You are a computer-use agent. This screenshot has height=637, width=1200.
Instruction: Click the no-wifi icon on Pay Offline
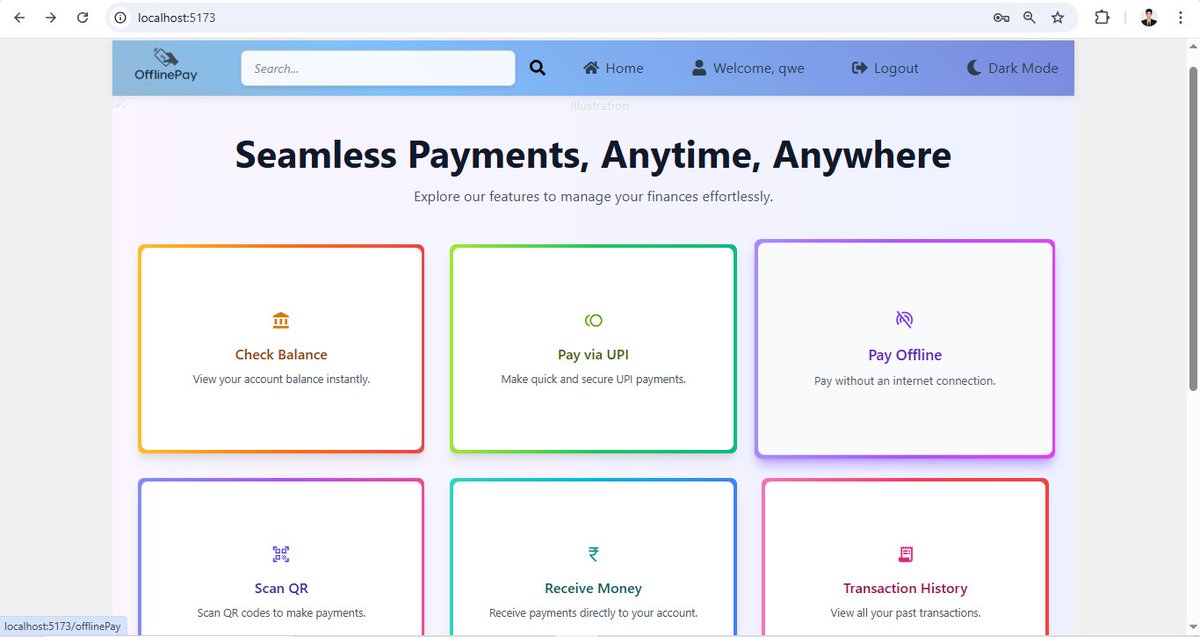pos(905,319)
